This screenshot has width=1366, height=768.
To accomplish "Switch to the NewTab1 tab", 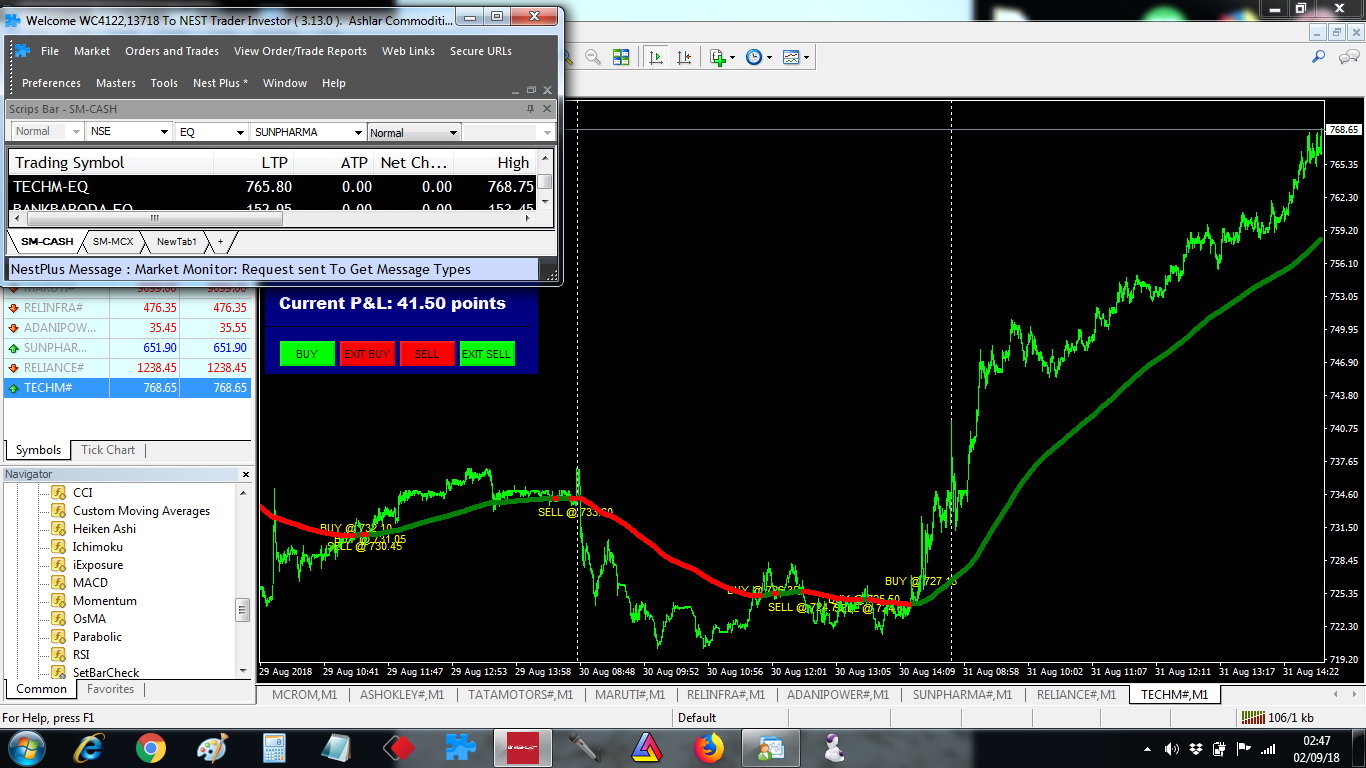I will click(177, 241).
